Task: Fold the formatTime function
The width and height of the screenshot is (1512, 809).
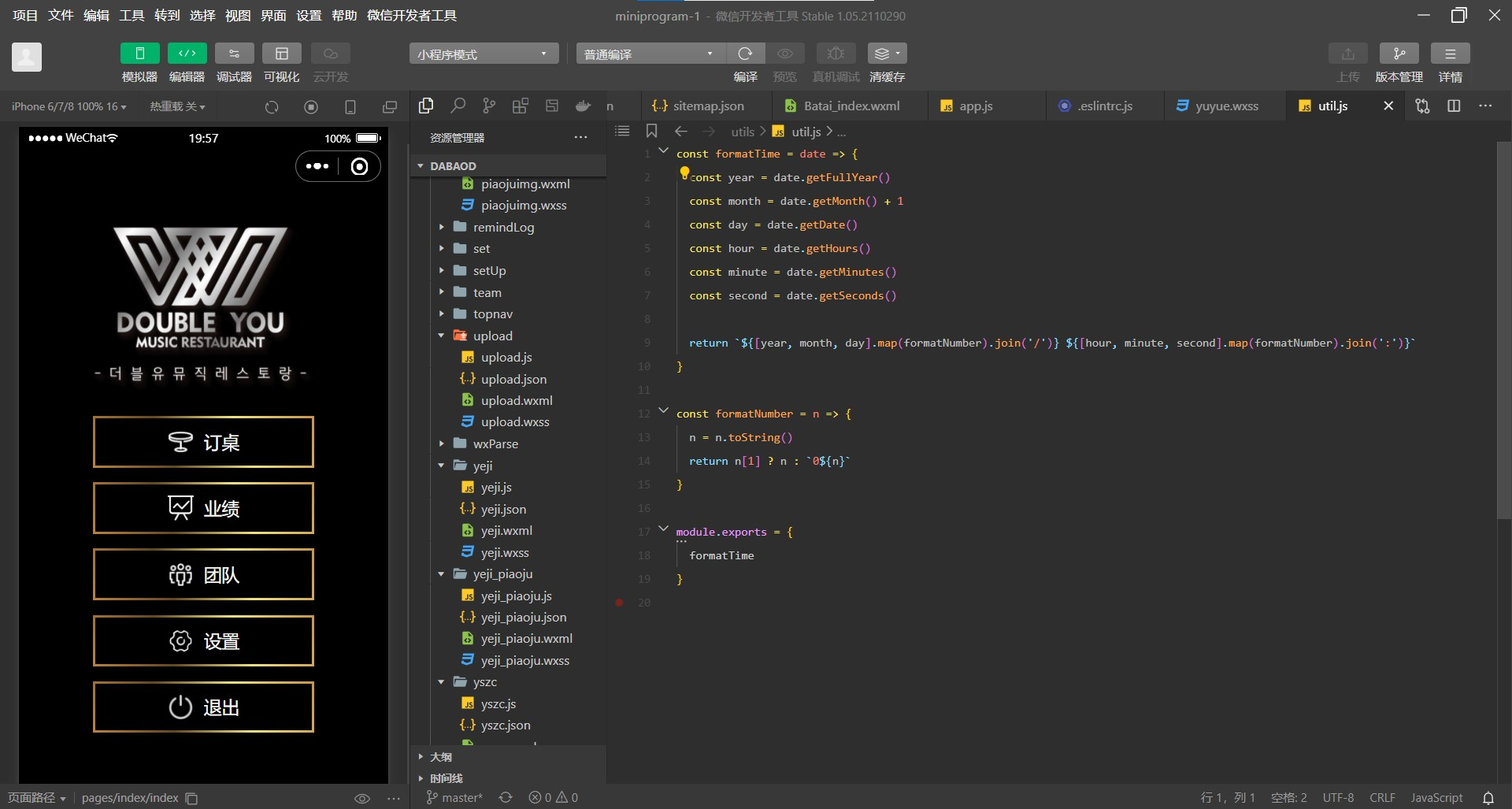Action: [663, 150]
